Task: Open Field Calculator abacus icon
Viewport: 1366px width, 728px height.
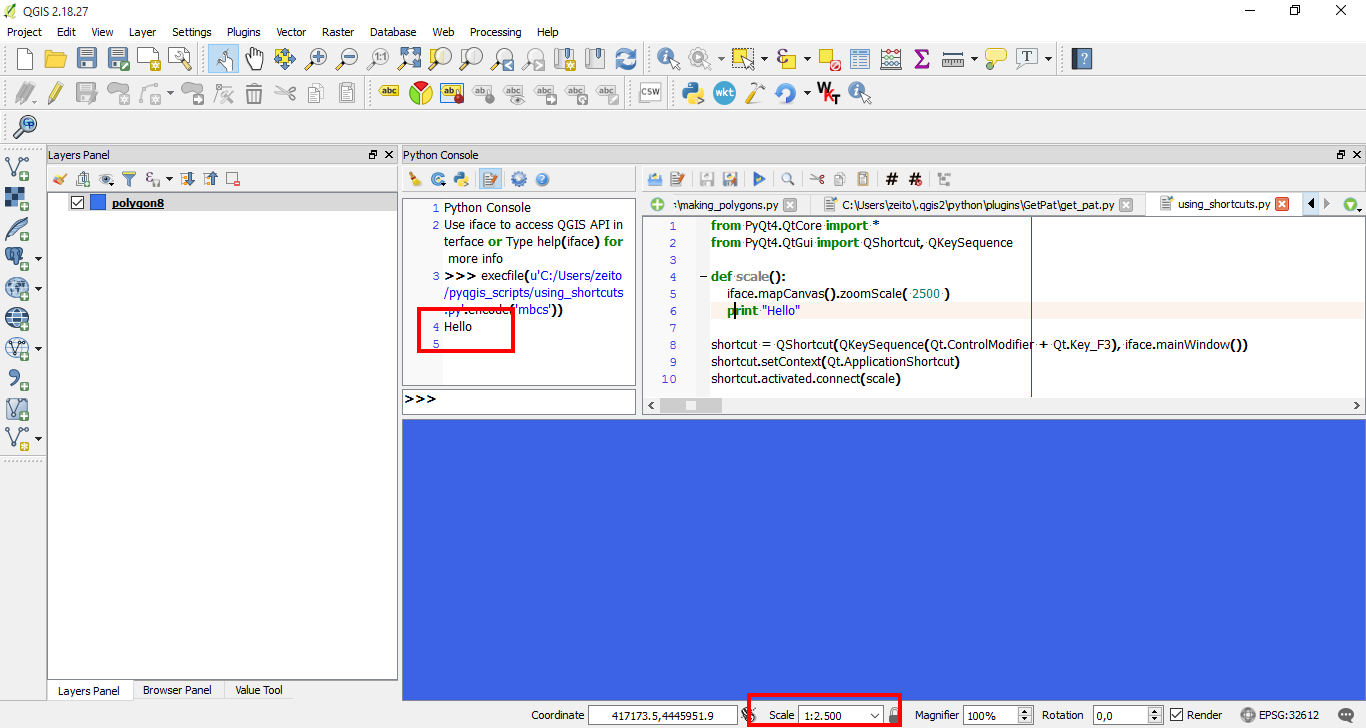Action: (891, 59)
